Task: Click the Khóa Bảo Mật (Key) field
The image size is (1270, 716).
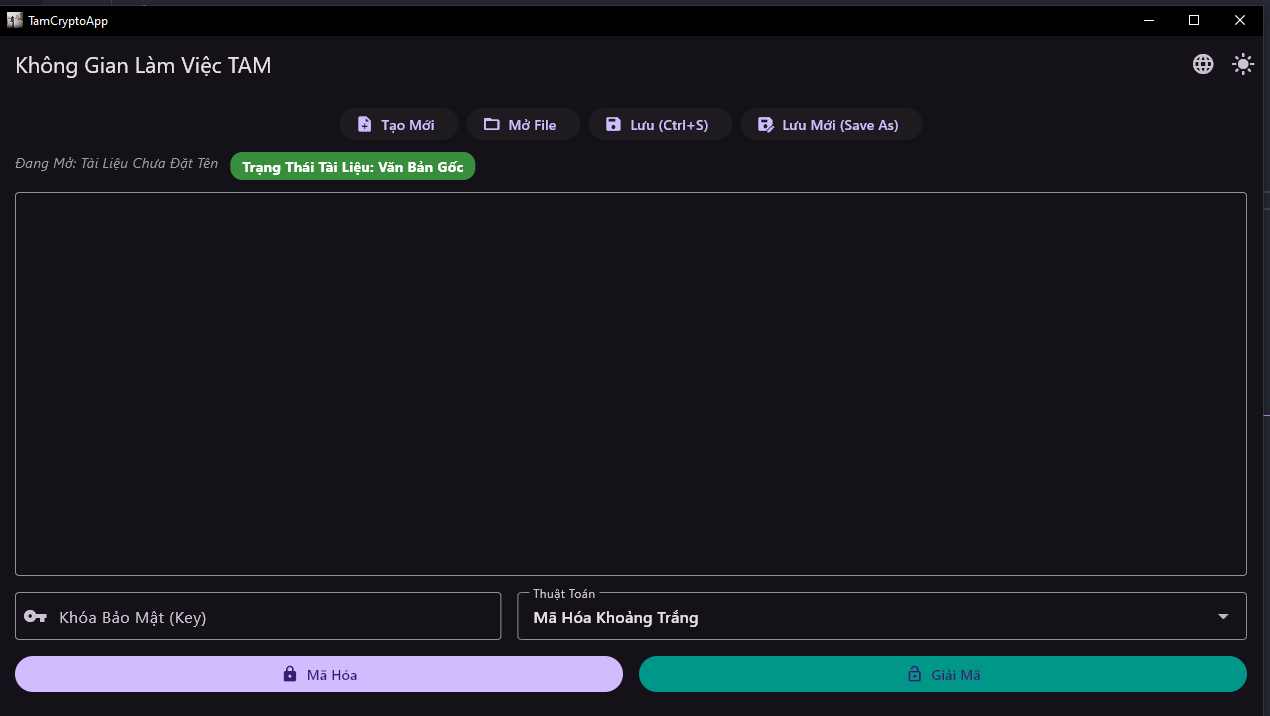Action: click(x=258, y=616)
